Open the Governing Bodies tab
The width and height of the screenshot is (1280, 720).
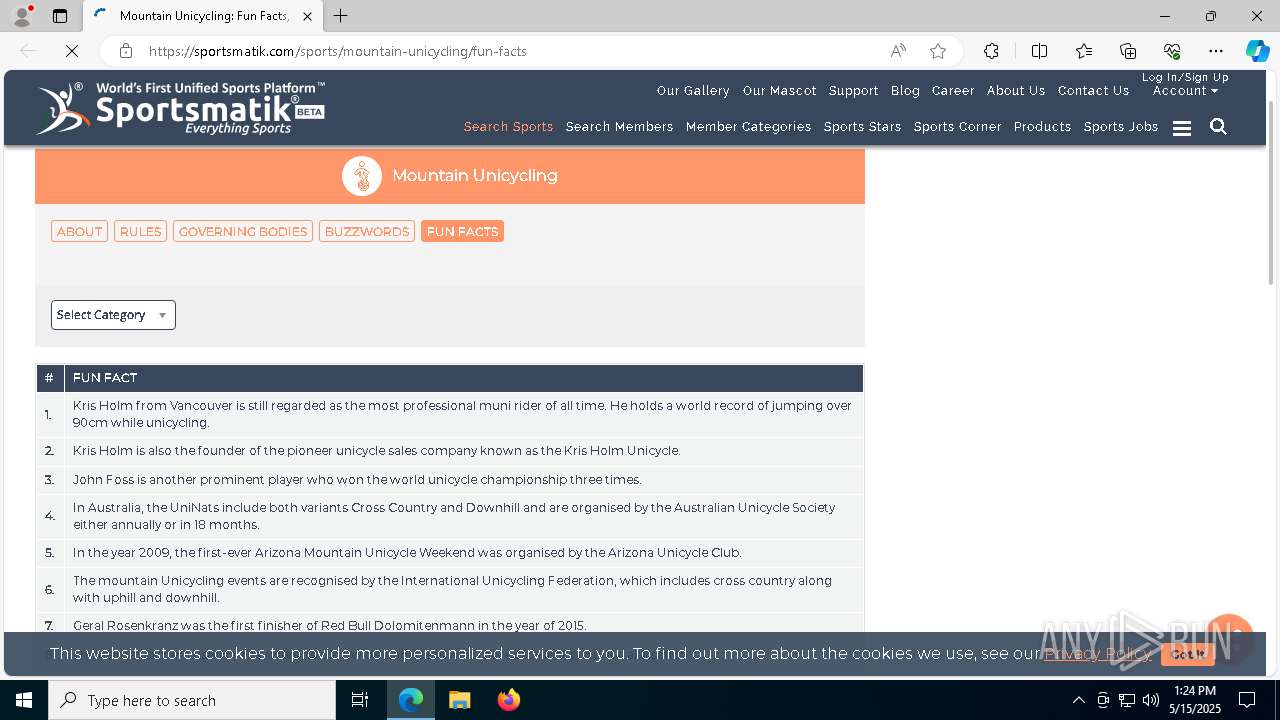(243, 231)
